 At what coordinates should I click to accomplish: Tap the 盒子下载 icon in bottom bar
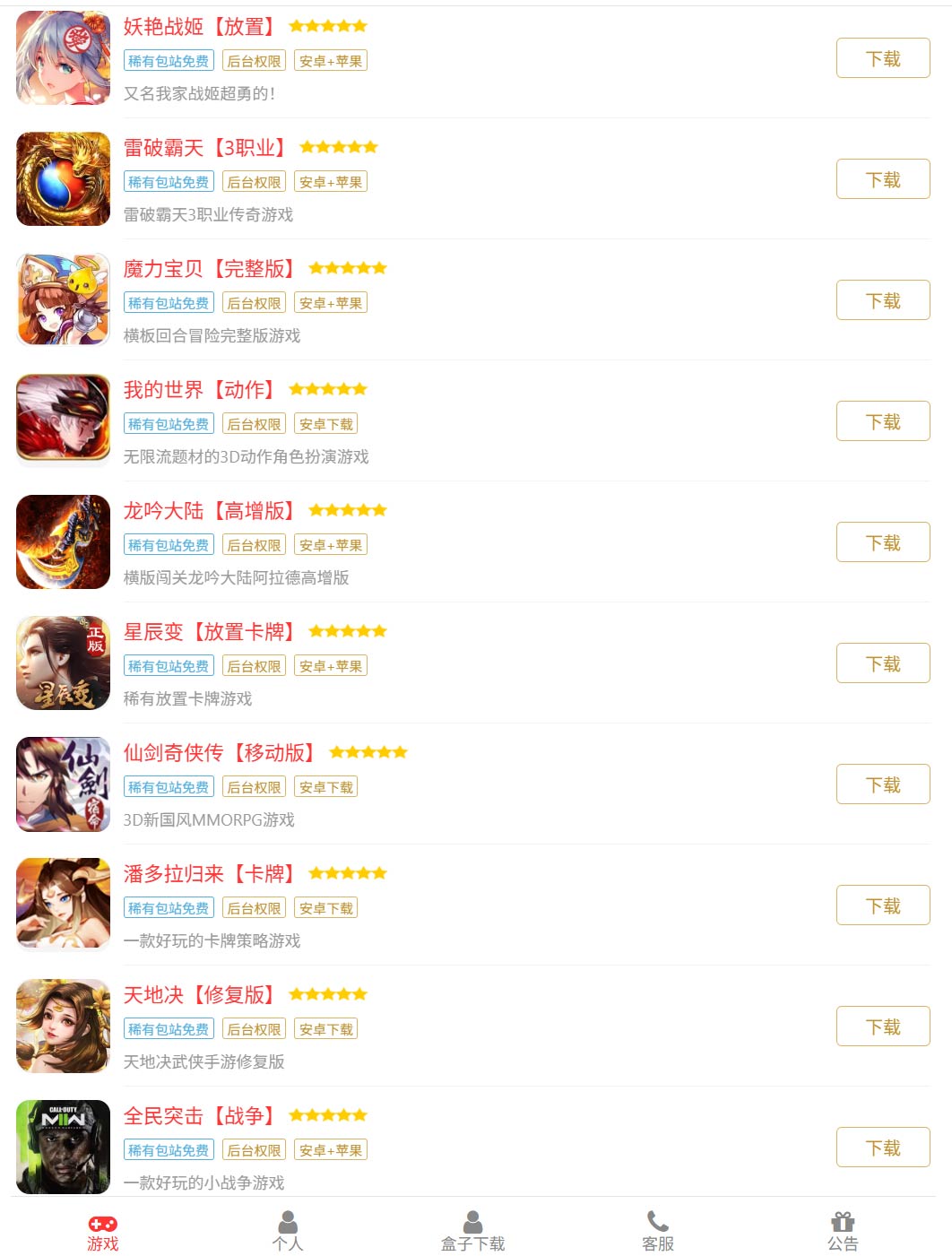pyautogui.click(x=472, y=1222)
